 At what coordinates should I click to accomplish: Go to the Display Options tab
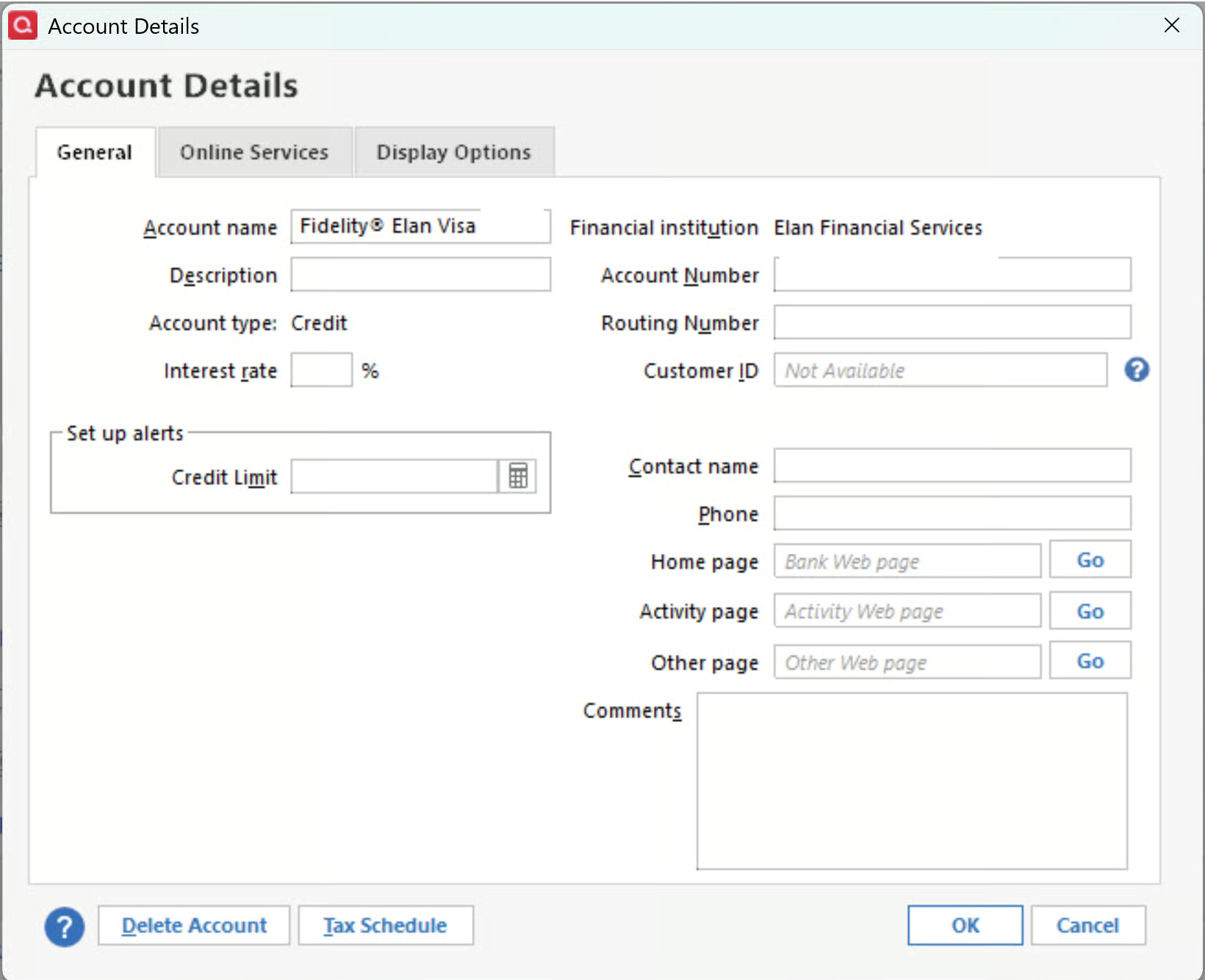(454, 152)
